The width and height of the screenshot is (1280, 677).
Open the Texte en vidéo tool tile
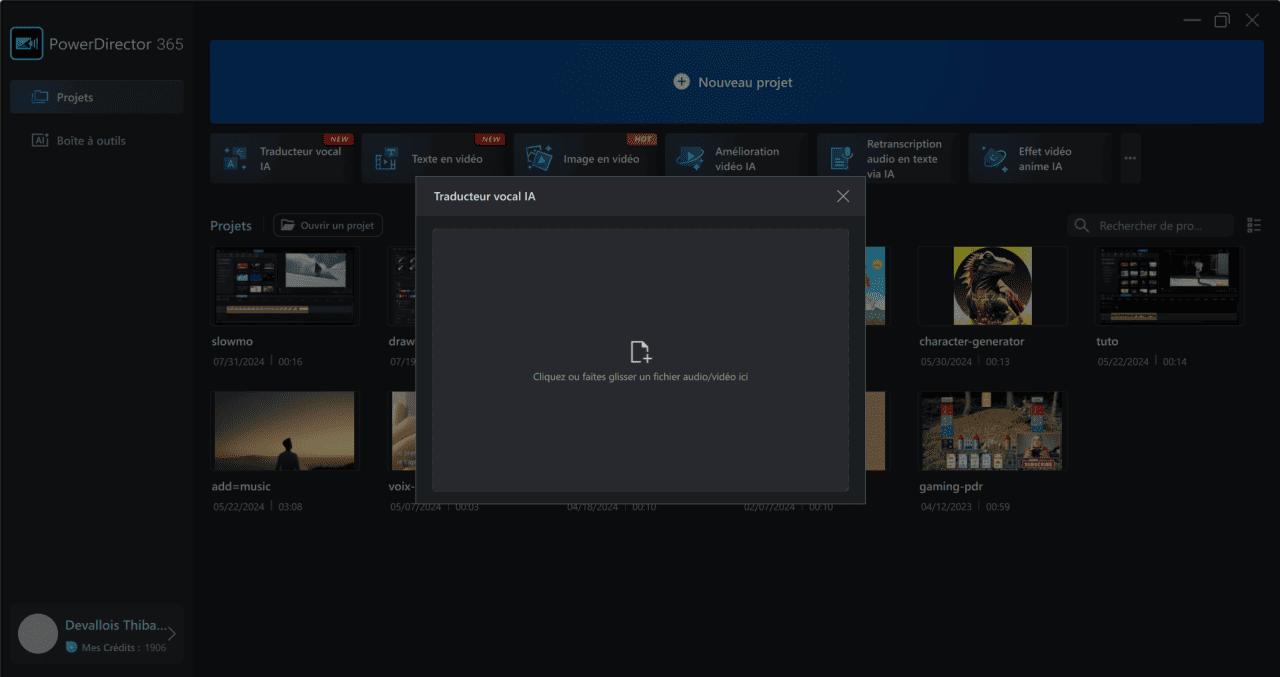tap(433, 159)
